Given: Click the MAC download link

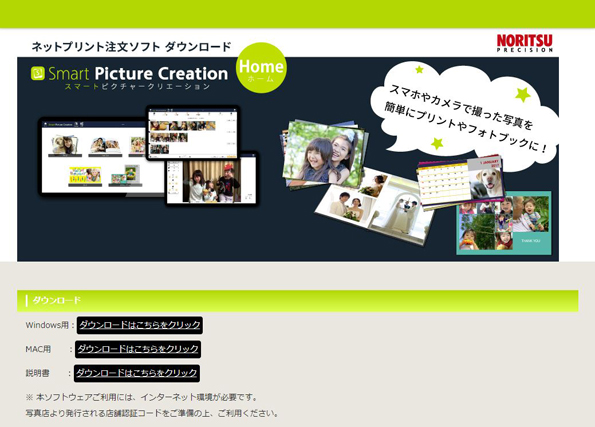Looking at the screenshot, I should pyautogui.click(x=138, y=349).
